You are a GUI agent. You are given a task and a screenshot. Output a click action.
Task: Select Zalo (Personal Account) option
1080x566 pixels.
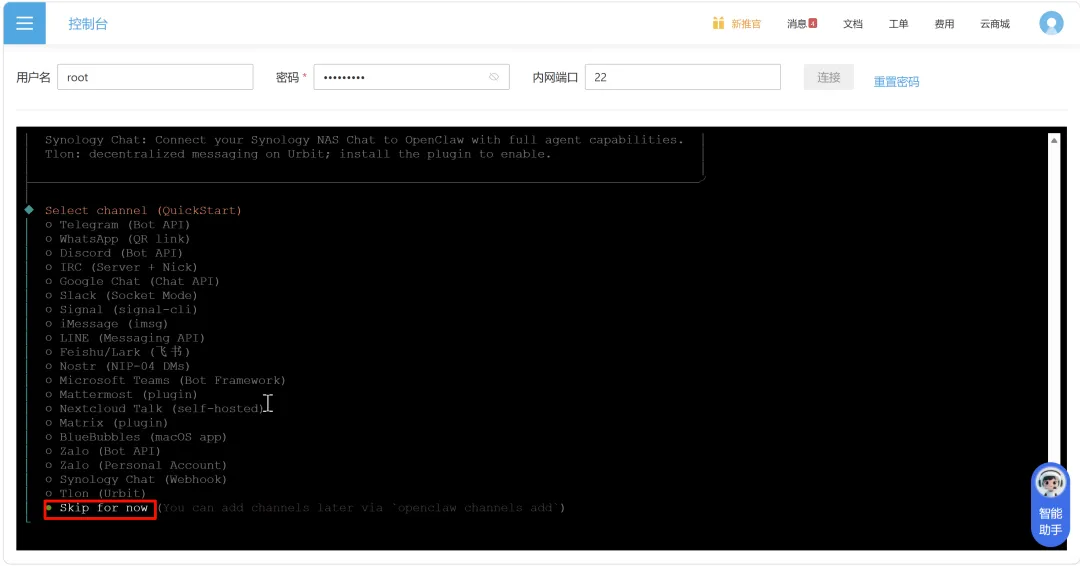click(136, 465)
